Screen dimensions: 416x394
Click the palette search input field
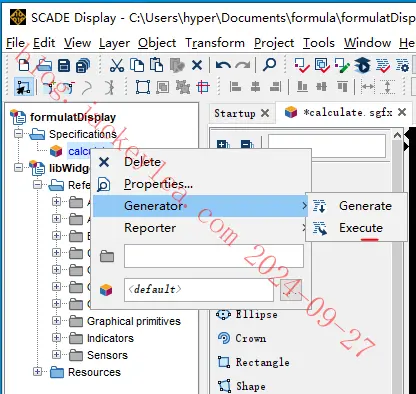point(327,146)
